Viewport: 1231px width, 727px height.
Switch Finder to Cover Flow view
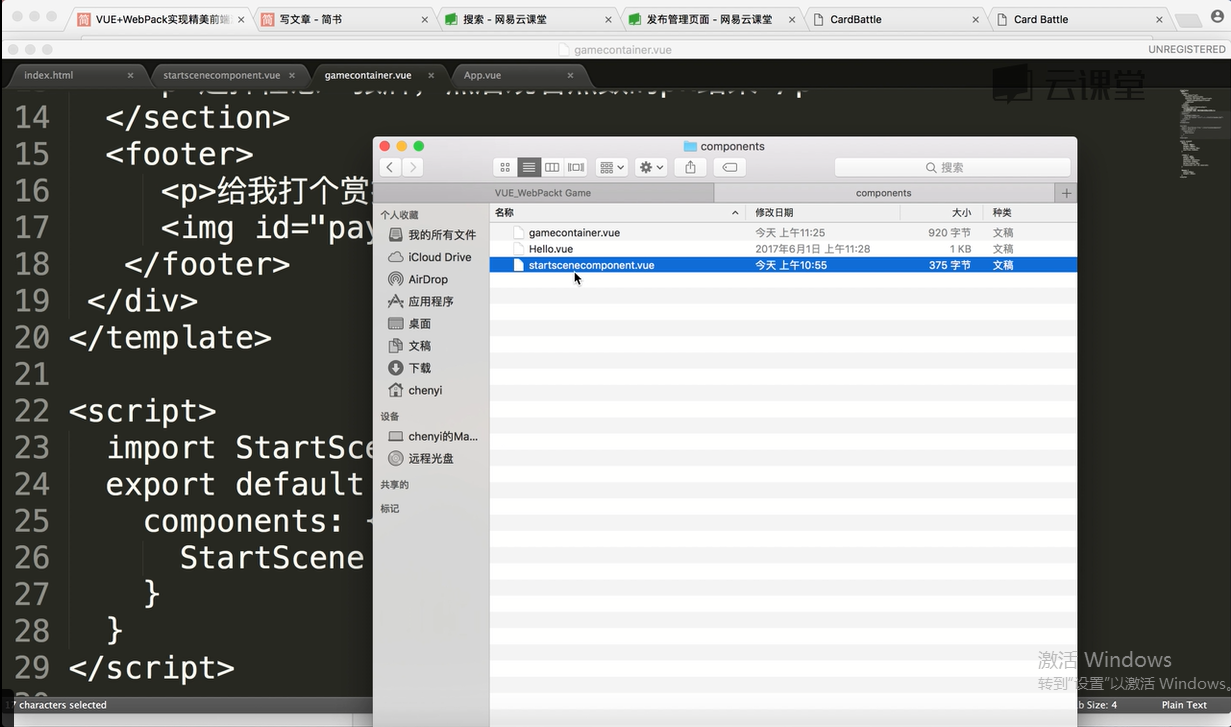[576, 167]
